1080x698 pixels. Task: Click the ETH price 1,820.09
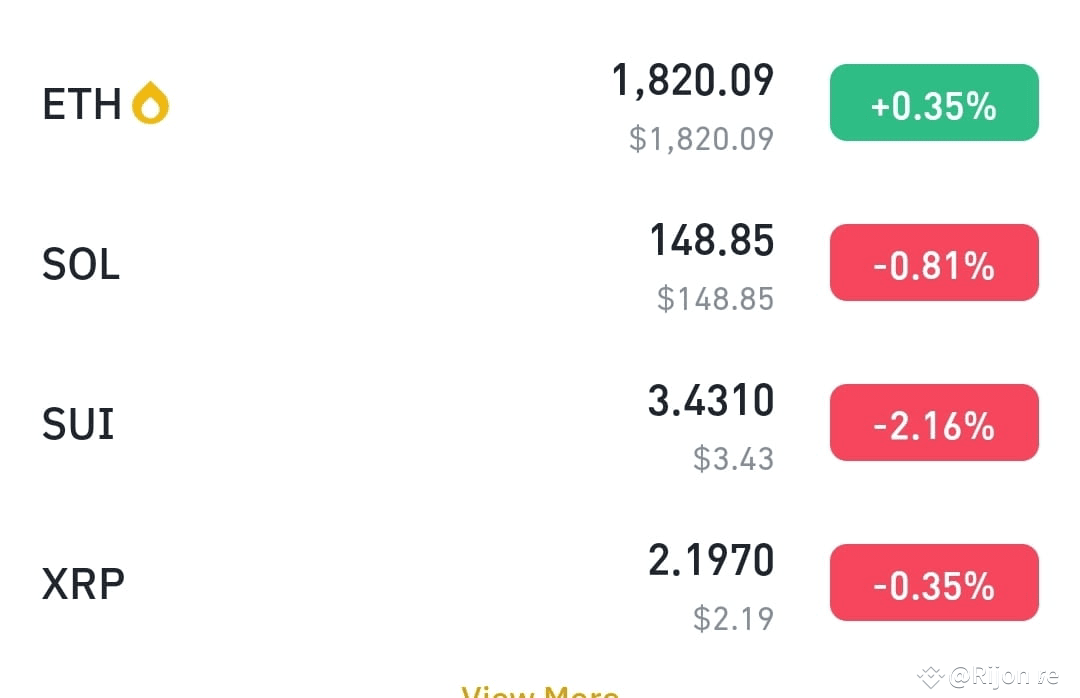(693, 81)
